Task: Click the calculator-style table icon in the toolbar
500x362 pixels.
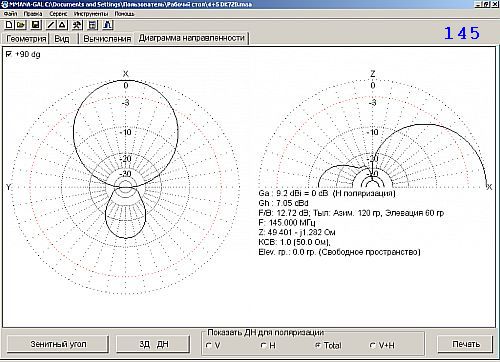Action: point(92,25)
